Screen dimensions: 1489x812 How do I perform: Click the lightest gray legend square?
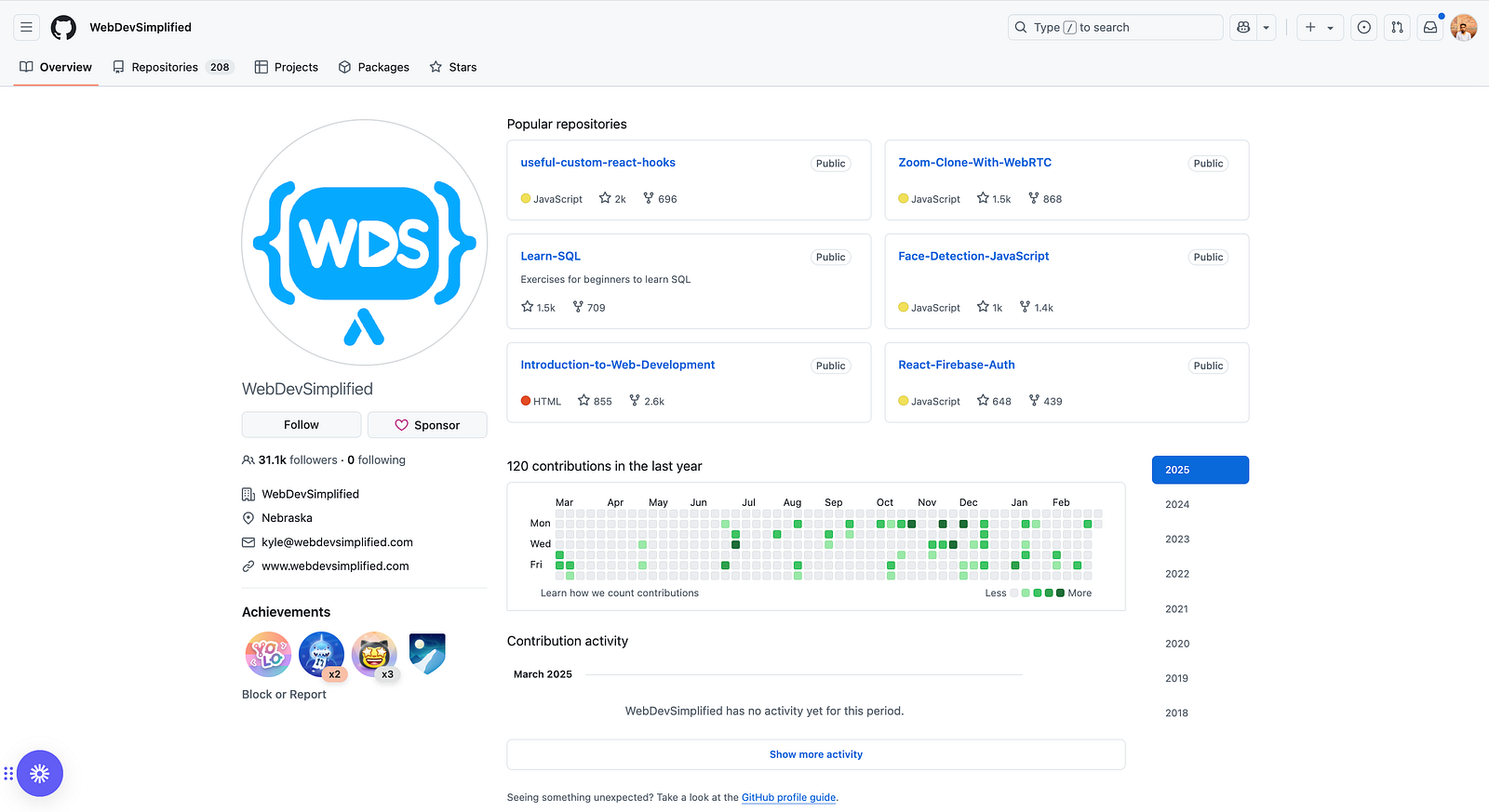(x=1014, y=593)
